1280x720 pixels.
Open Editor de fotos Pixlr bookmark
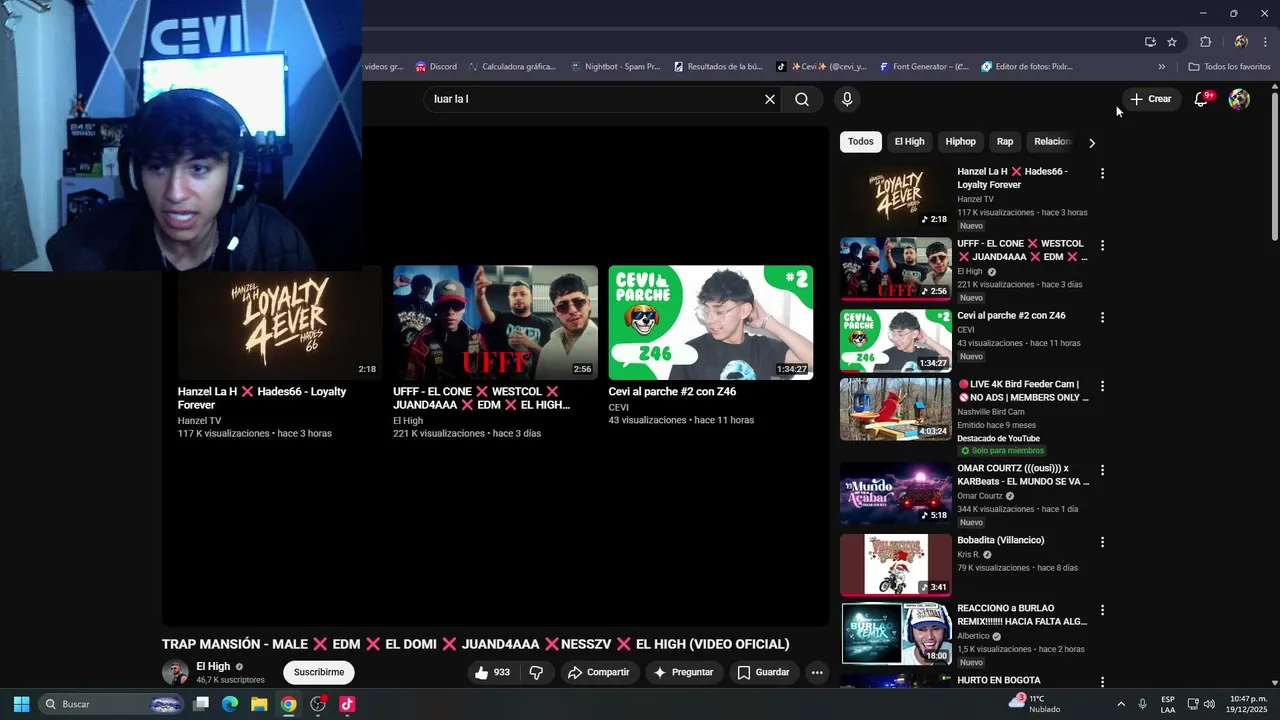[1027, 67]
